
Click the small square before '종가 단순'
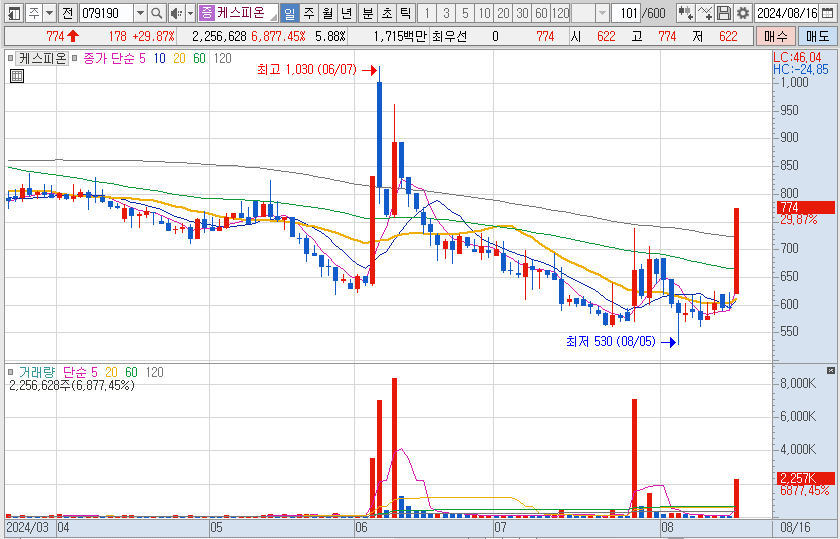point(75,58)
